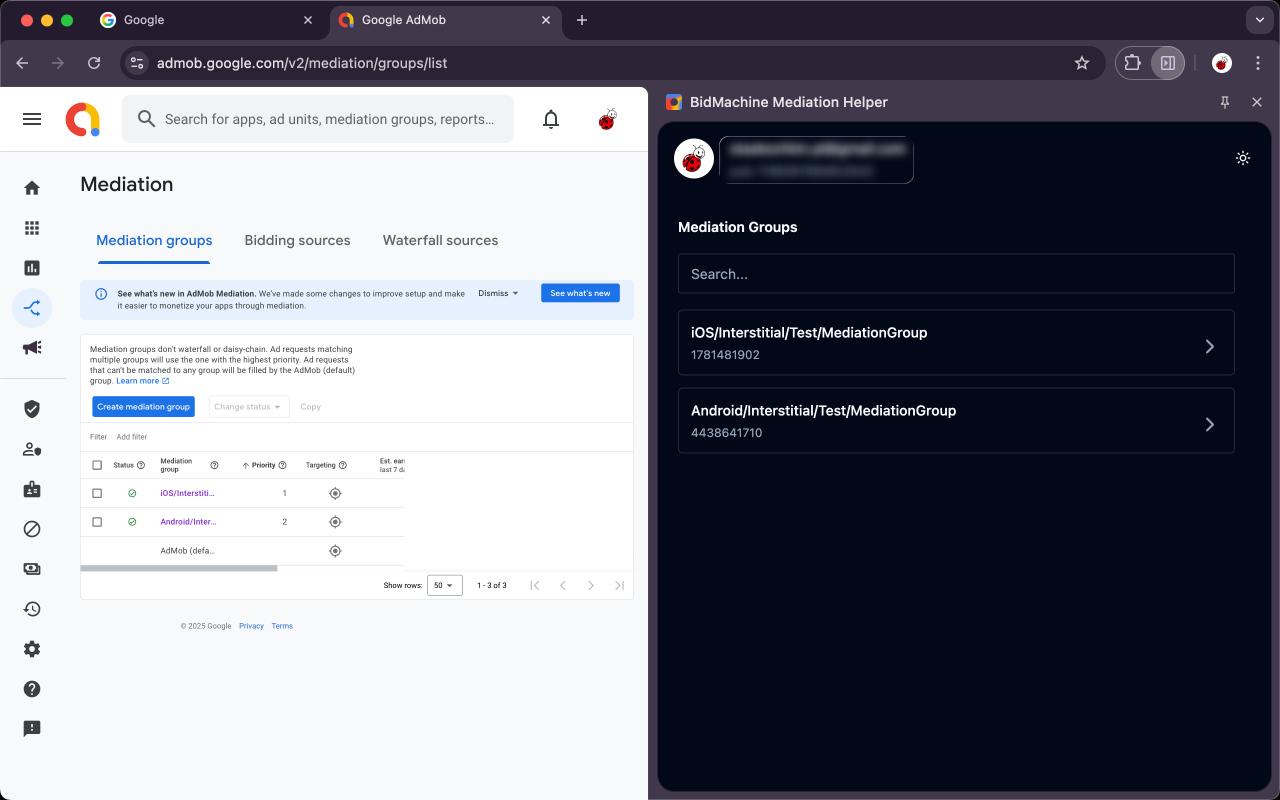Screen dimensions: 1280x800
Task: Open the Reports bar chart sidebar icon
Action: 32,268
